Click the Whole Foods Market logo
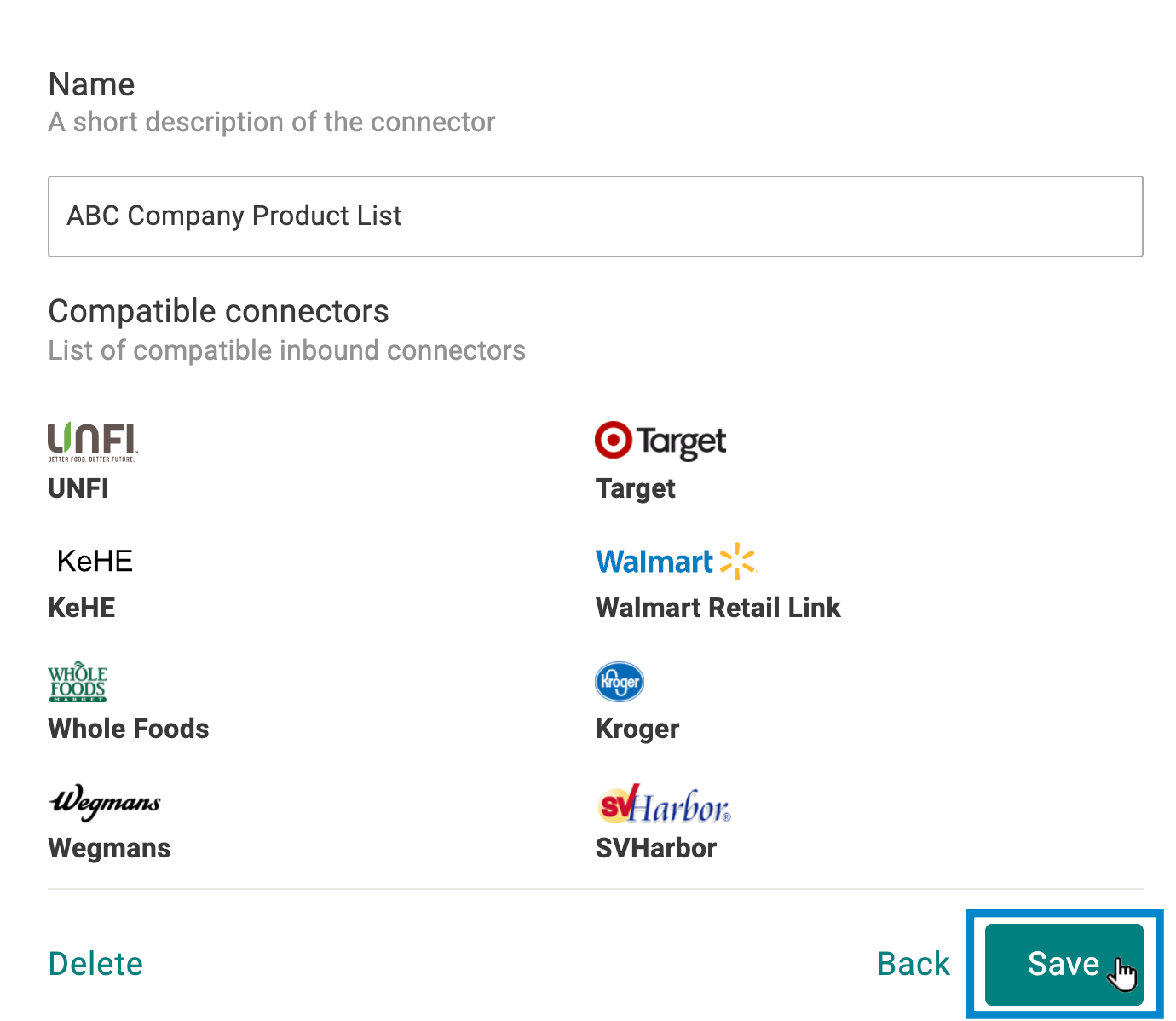 [x=78, y=681]
